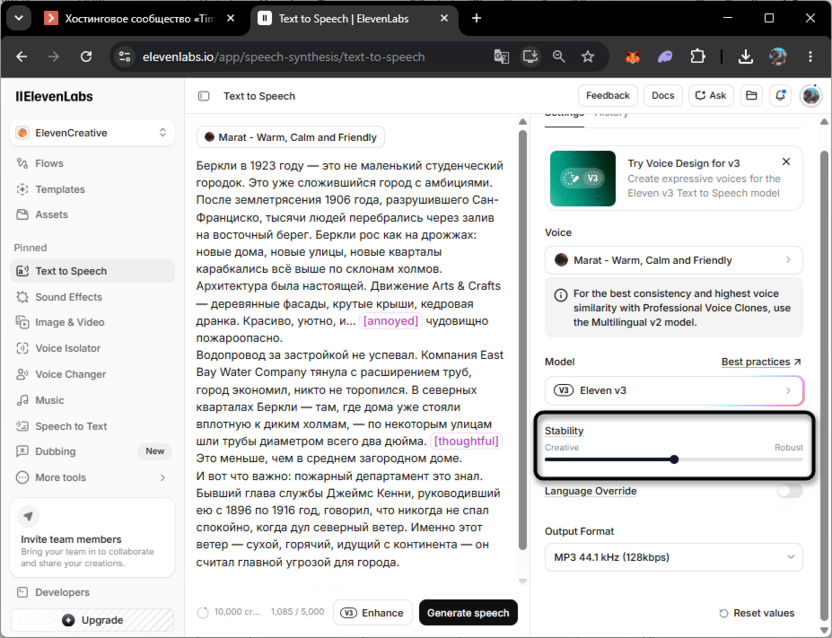Switch to the Хостинговое сообщество browser tab
This screenshot has height=638, width=832.
click(x=139, y=19)
